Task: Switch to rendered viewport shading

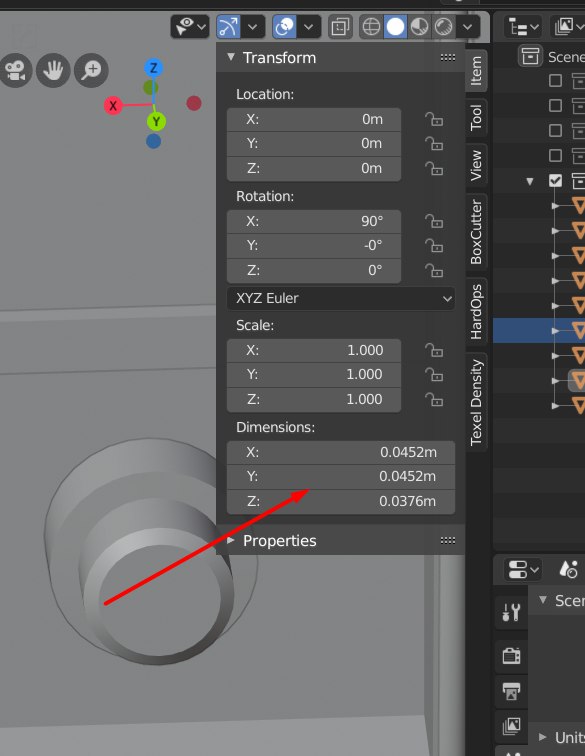Action: tap(443, 27)
